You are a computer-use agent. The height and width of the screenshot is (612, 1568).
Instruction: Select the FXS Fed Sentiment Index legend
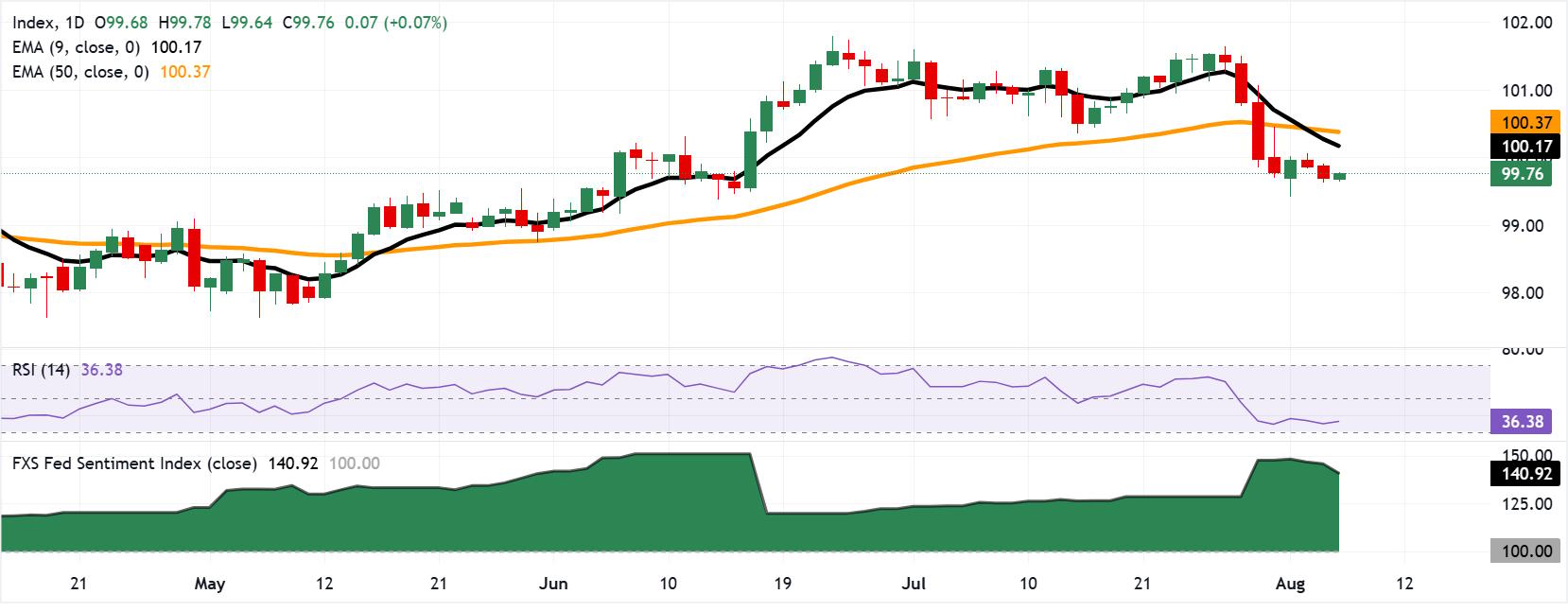[134, 463]
